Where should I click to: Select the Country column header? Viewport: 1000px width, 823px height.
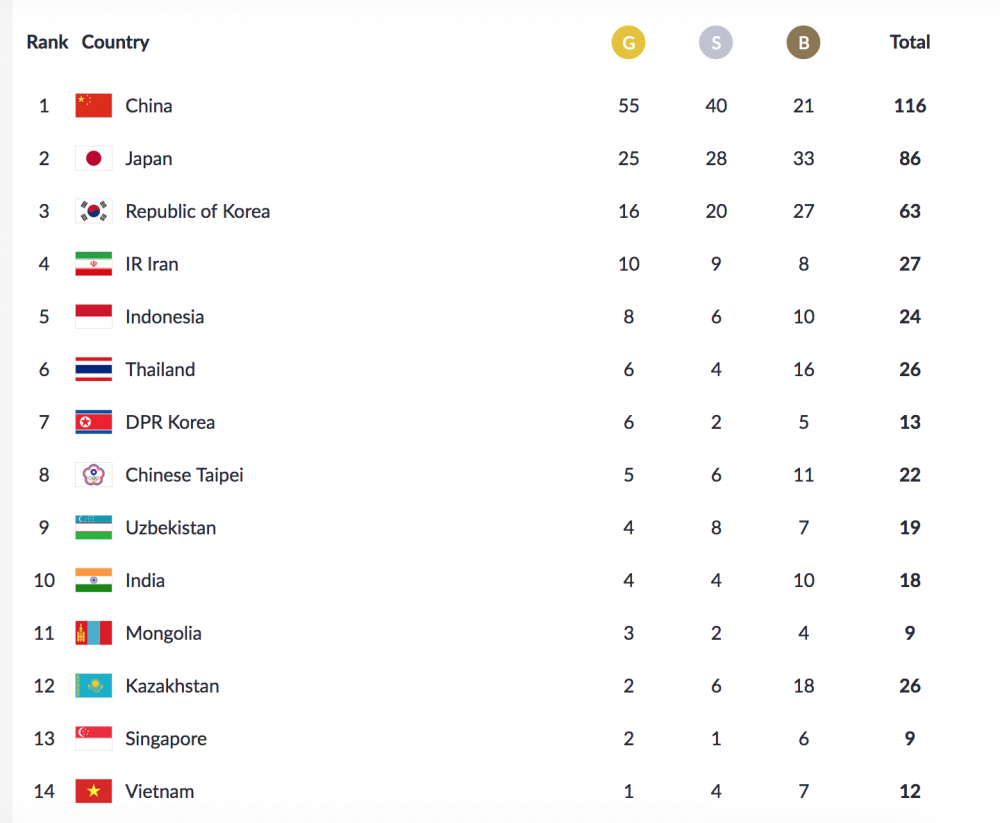click(115, 42)
